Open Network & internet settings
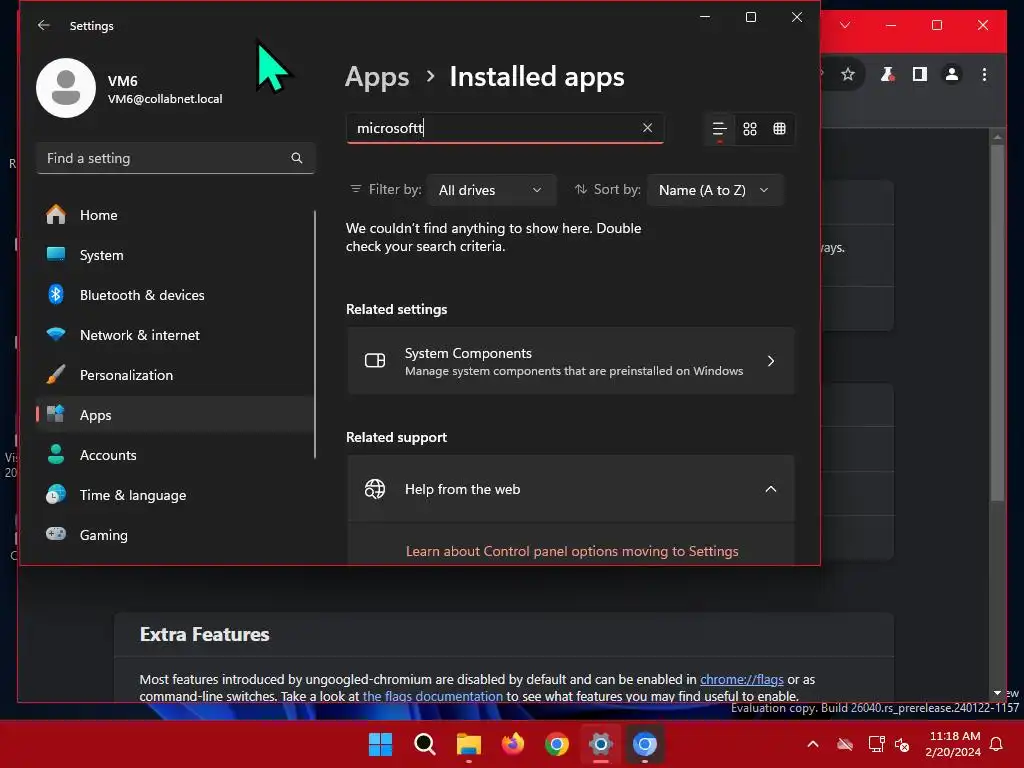The image size is (1024, 768). point(175,335)
